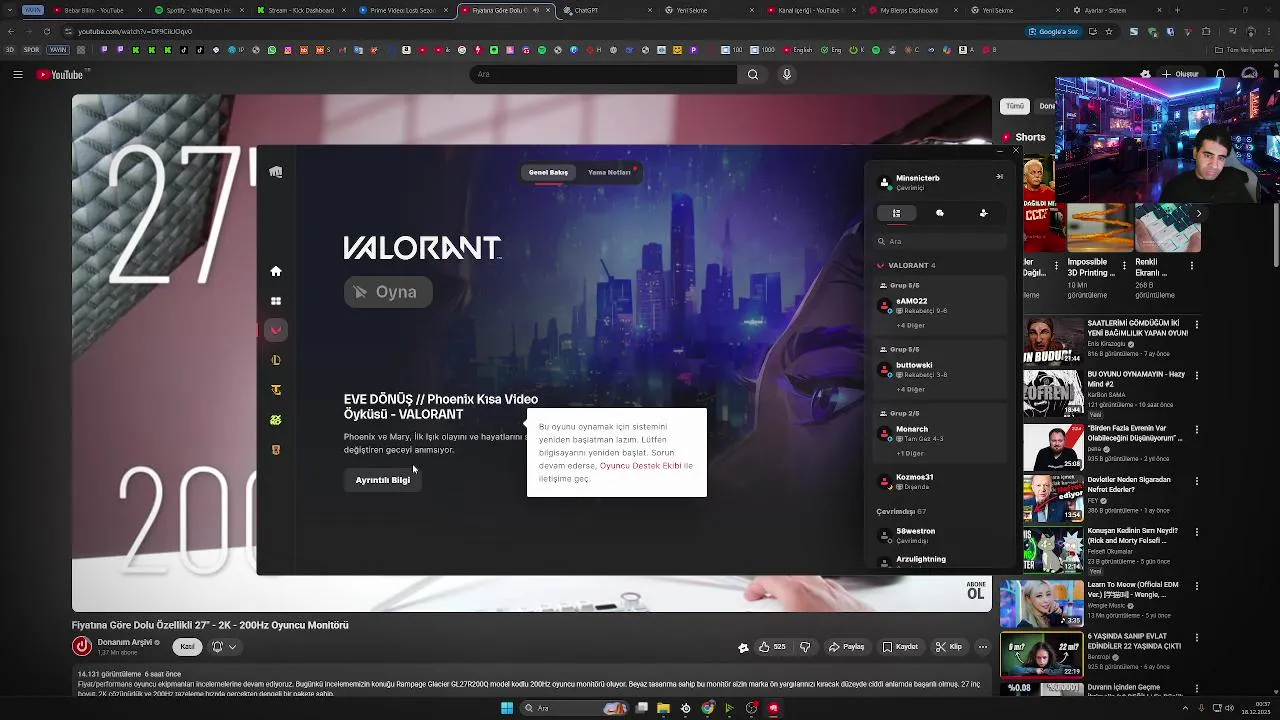Click the browser address bar URL
Screen dimensions: 1280x720
(135, 31)
